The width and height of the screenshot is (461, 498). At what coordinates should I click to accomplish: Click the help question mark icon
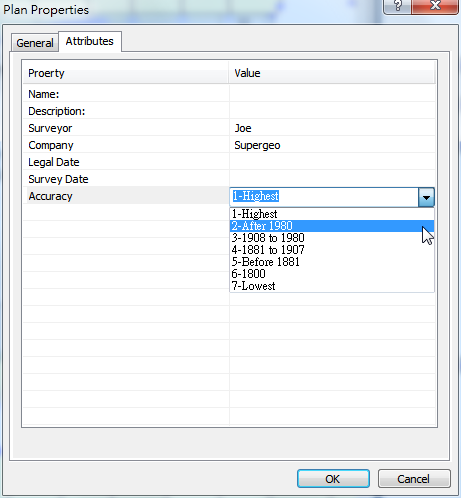tap(397, 6)
